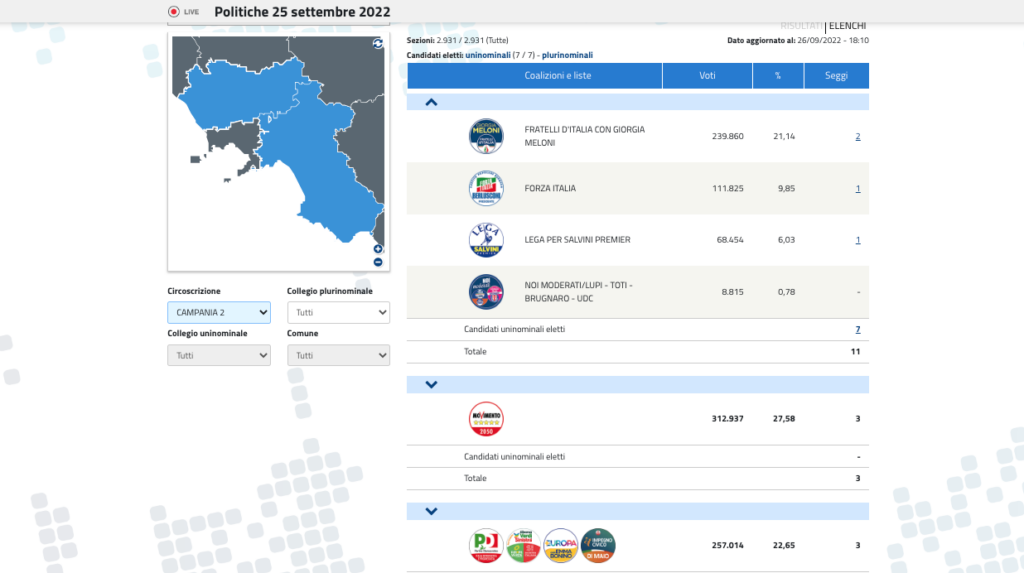The width and height of the screenshot is (1024, 573).
Task: Click the Europa Emma Bonino logo
Action: 560,546
